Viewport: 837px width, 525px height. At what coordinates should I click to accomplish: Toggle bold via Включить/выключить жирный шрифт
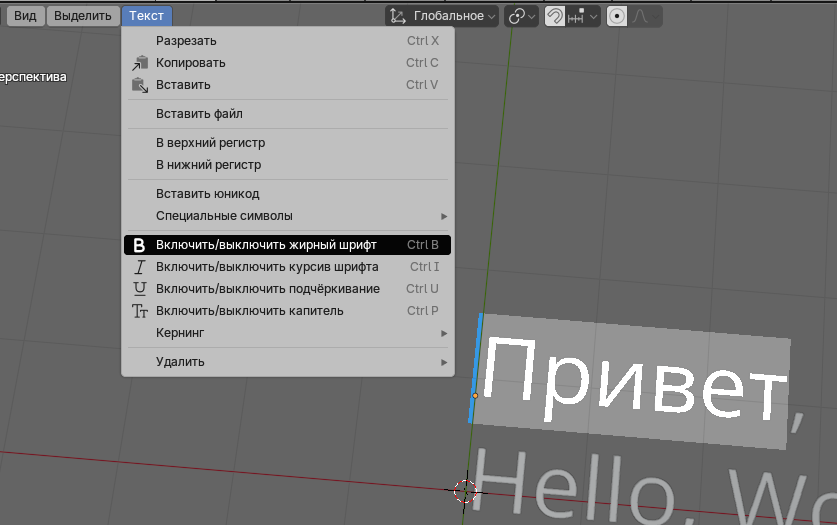coord(287,245)
